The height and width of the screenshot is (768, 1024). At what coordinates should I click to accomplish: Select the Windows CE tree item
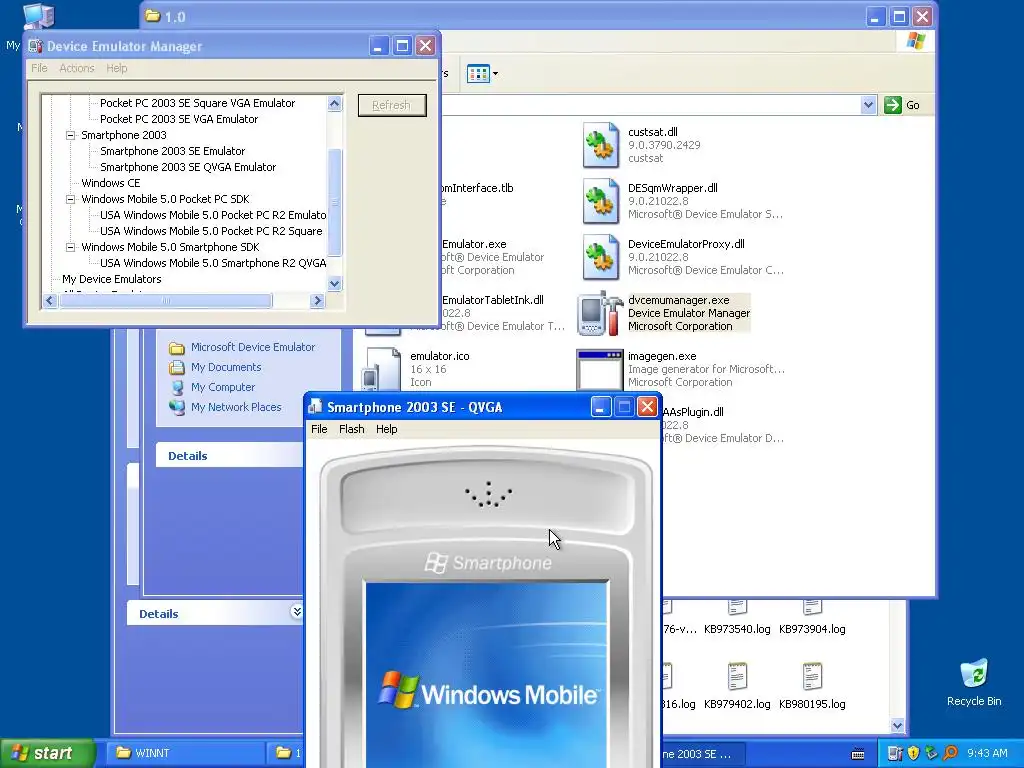[x=110, y=183]
